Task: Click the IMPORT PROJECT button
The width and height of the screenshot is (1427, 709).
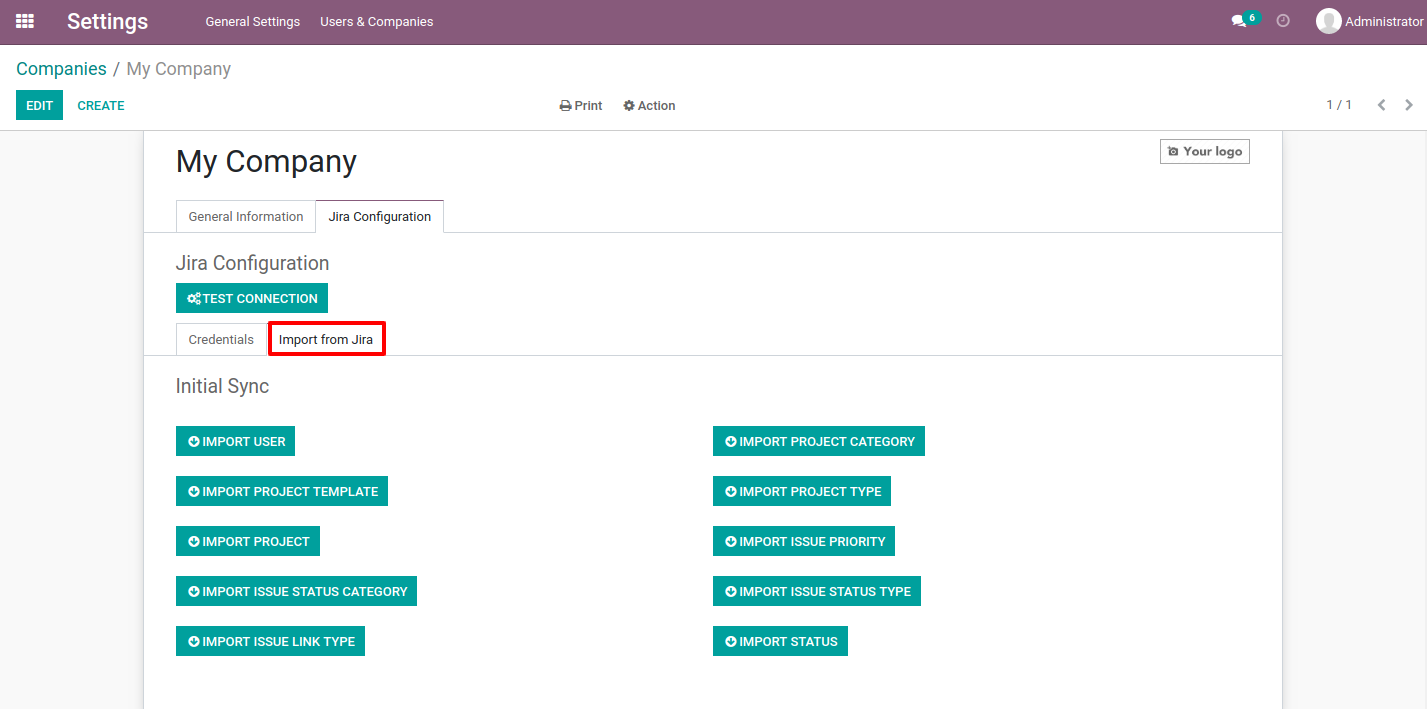Action: click(248, 541)
